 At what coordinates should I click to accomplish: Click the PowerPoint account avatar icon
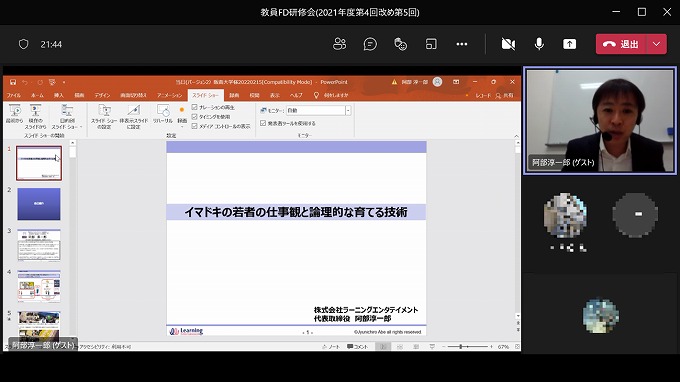[x=438, y=82]
